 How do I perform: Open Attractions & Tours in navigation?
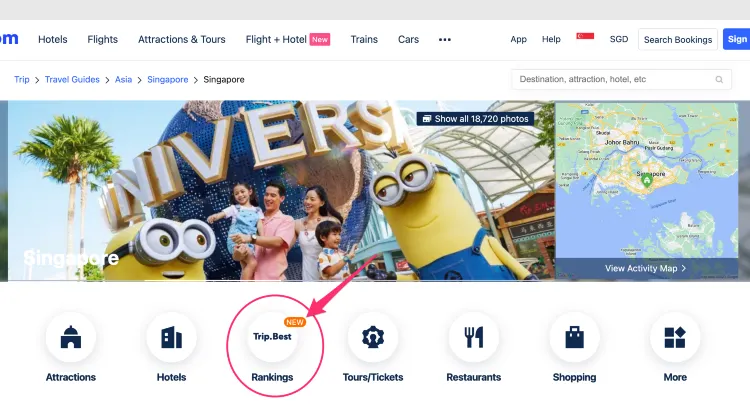coord(182,39)
